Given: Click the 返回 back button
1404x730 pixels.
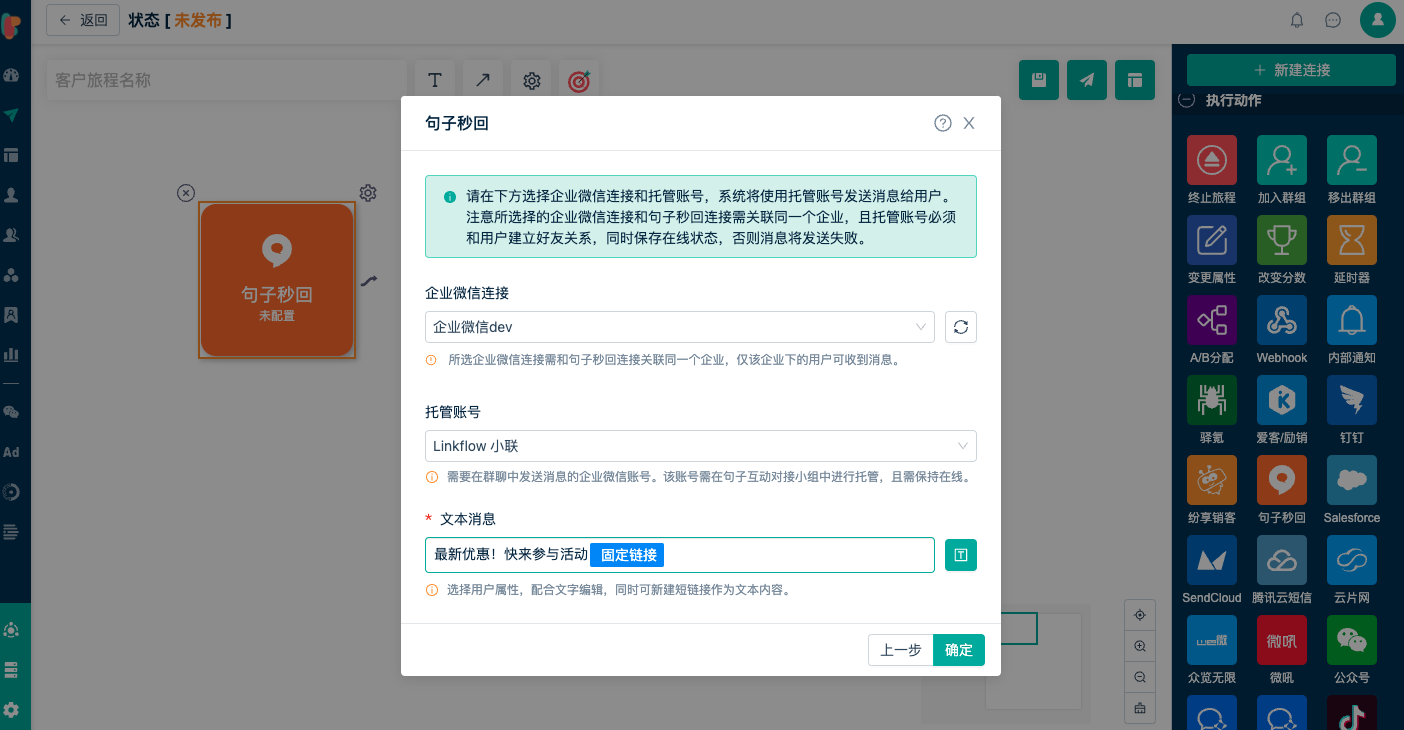Looking at the screenshot, I should 83,20.
